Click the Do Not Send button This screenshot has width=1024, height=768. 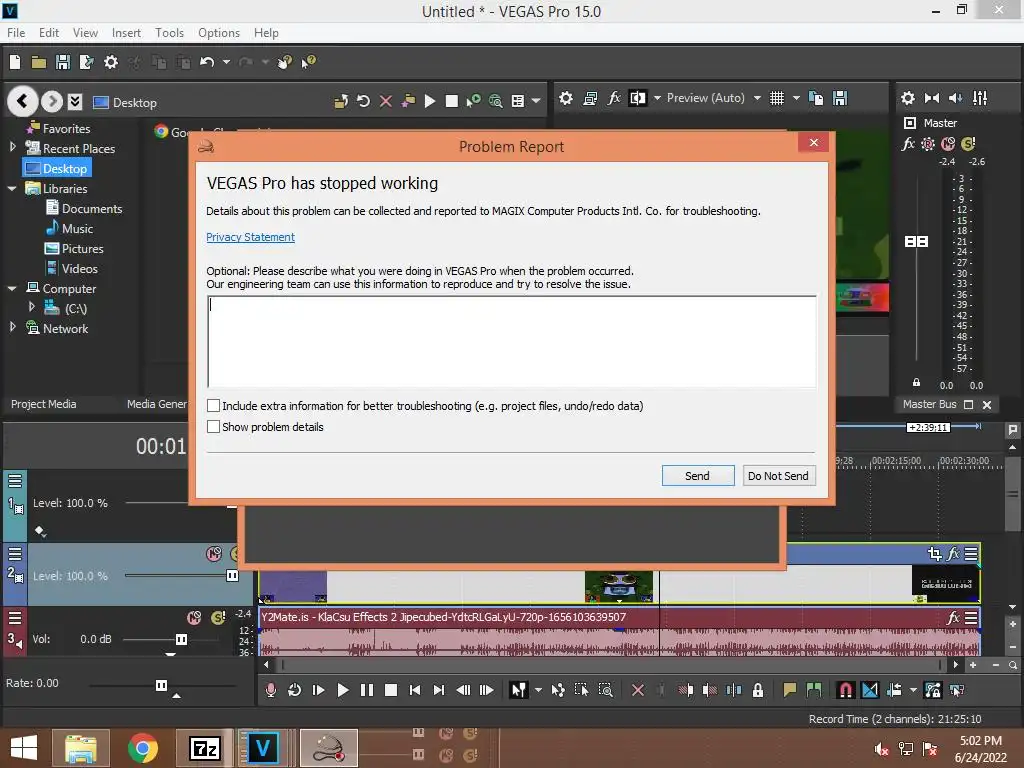point(778,475)
